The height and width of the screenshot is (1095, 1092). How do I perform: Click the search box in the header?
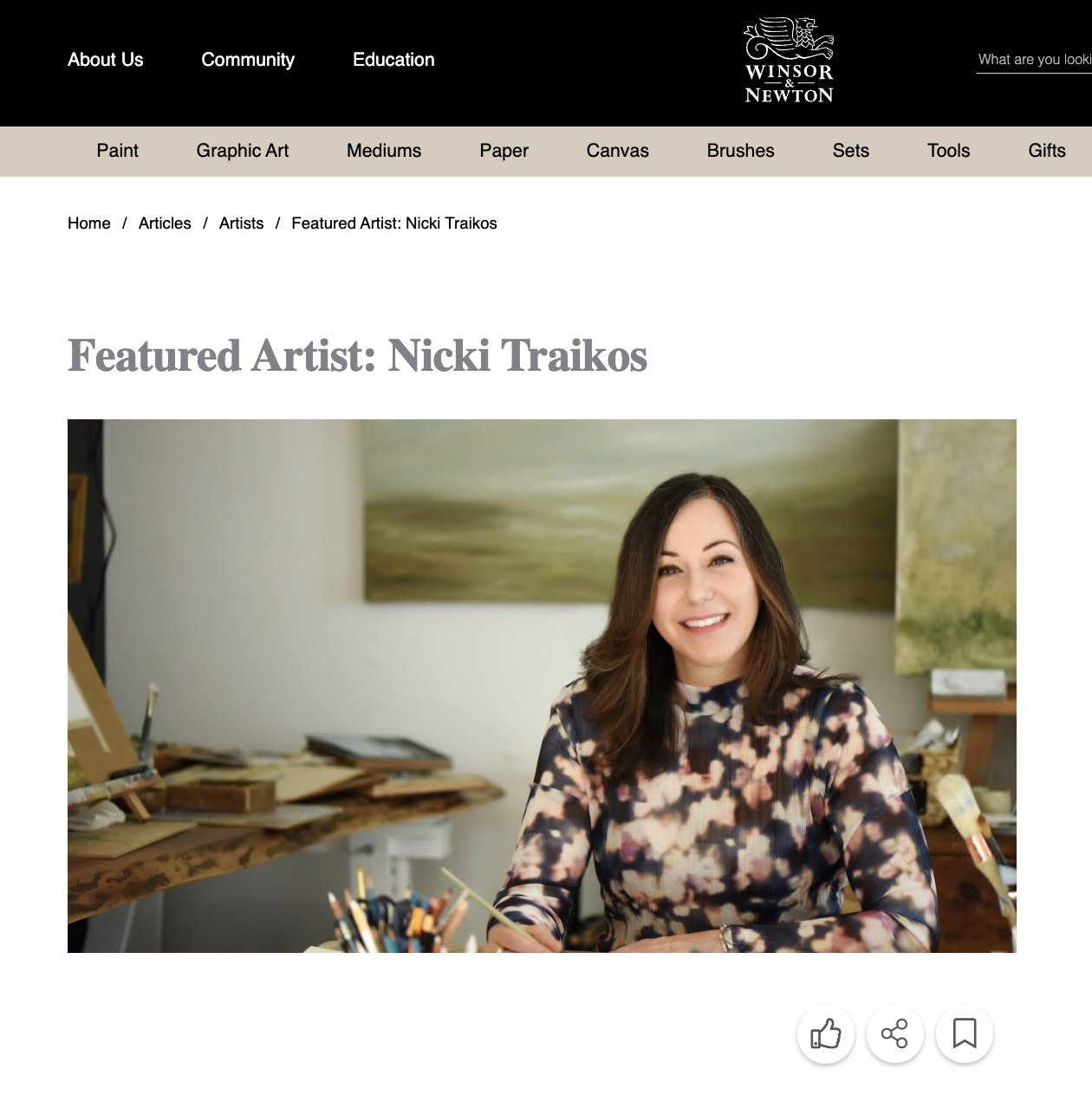pyautogui.click(x=1034, y=60)
